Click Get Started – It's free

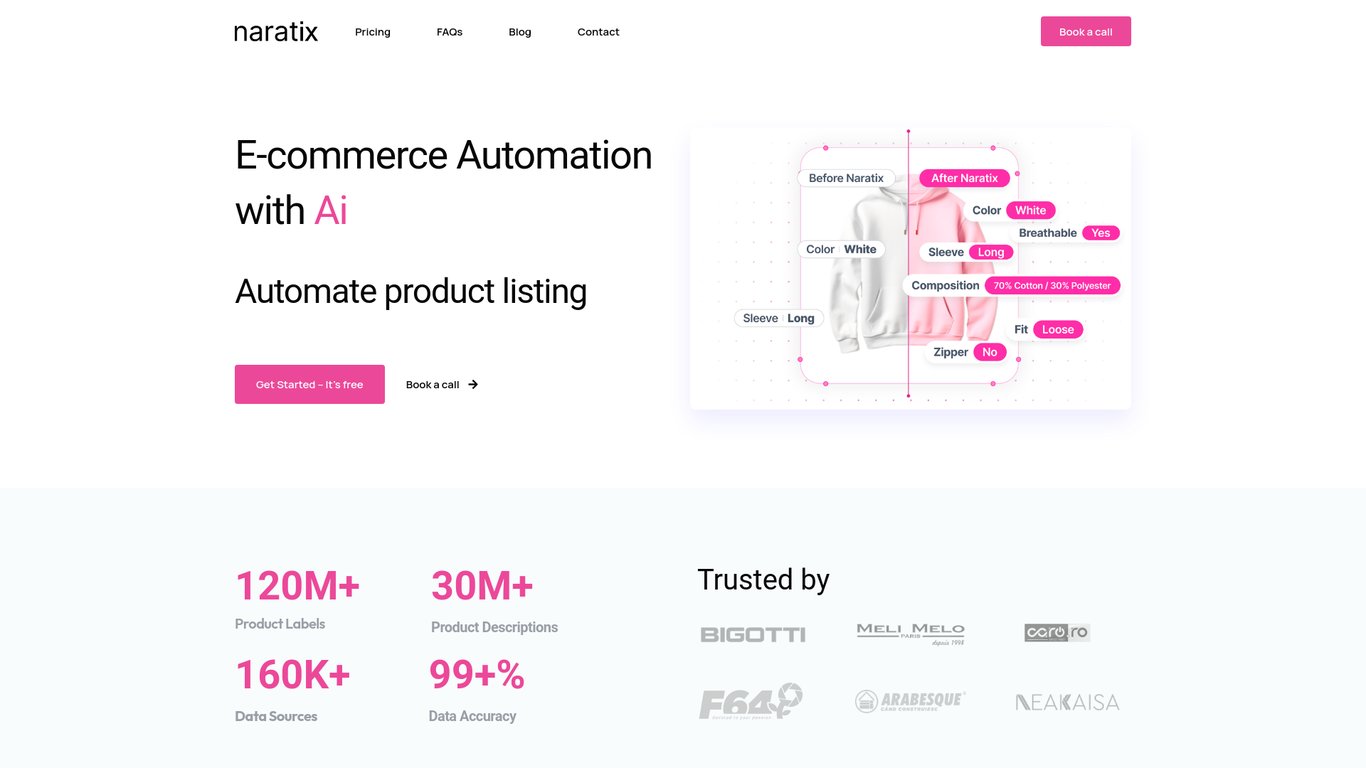[310, 384]
